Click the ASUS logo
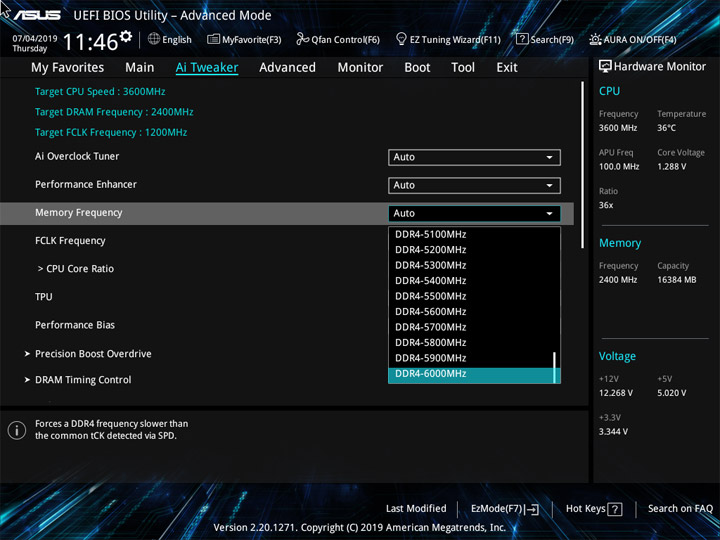The image size is (720, 540). click(x=37, y=15)
